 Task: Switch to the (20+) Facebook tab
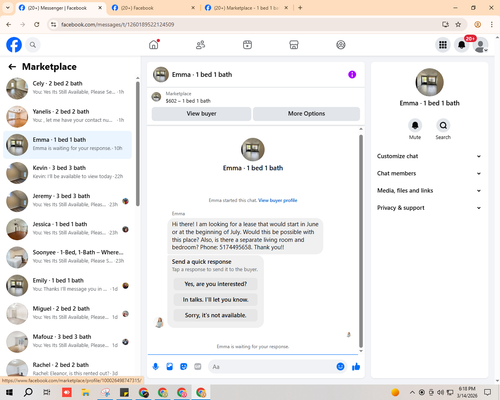[153, 8]
